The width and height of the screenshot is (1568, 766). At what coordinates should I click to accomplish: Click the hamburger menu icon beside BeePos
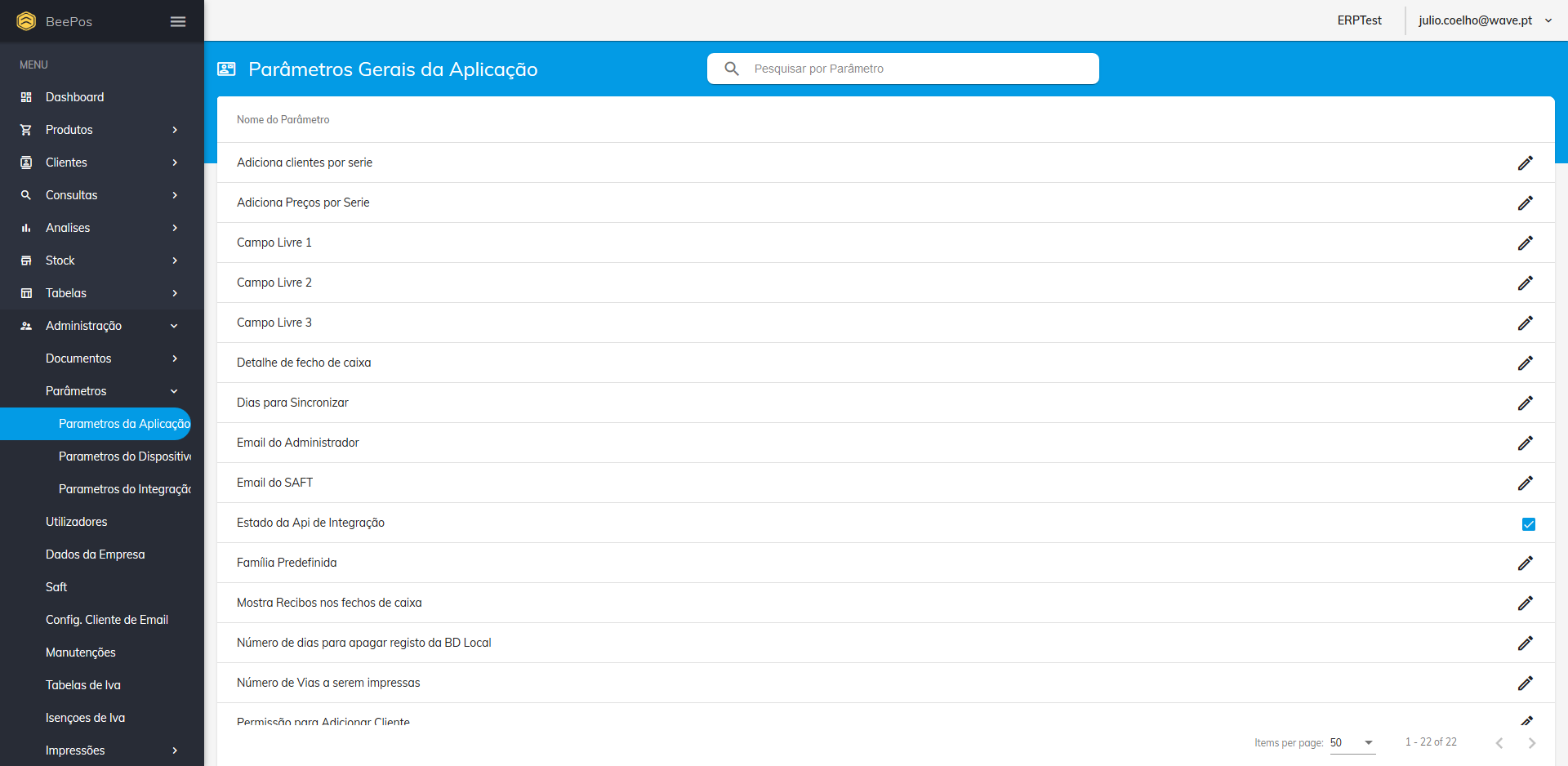pos(177,21)
